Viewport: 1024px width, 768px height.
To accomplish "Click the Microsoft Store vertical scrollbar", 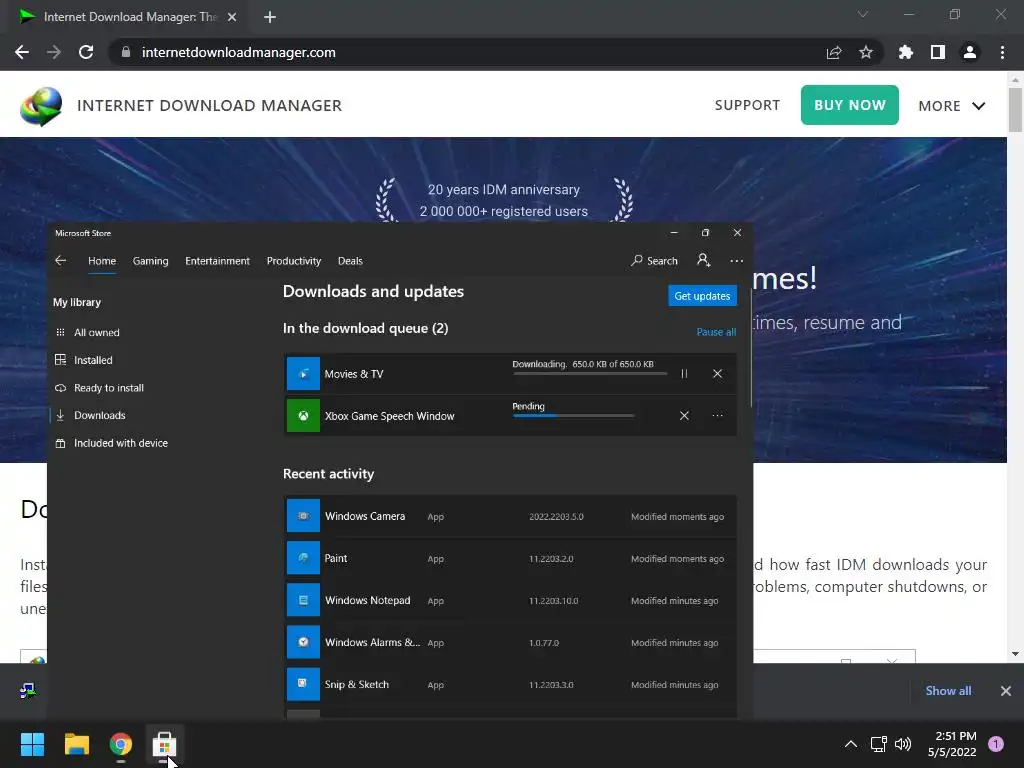I will coord(751,346).
